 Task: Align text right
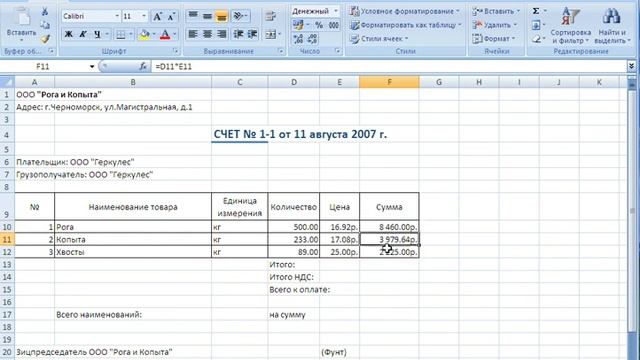pyautogui.click(x=222, y=34)
